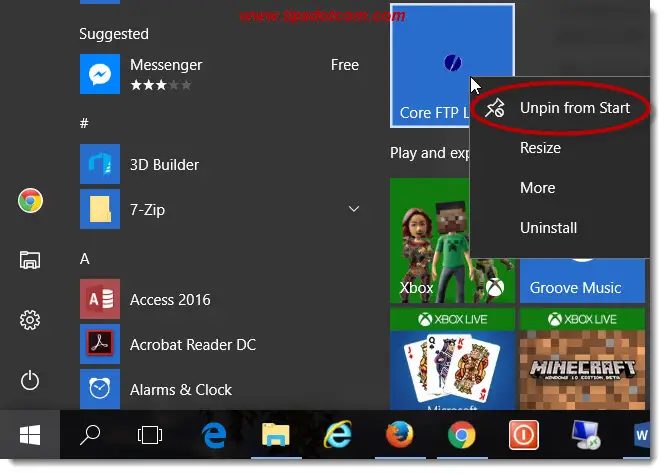Choose Resize in the context menu
Screen dimensions: 665x474
pyautogui.click(x=560, y=148)
